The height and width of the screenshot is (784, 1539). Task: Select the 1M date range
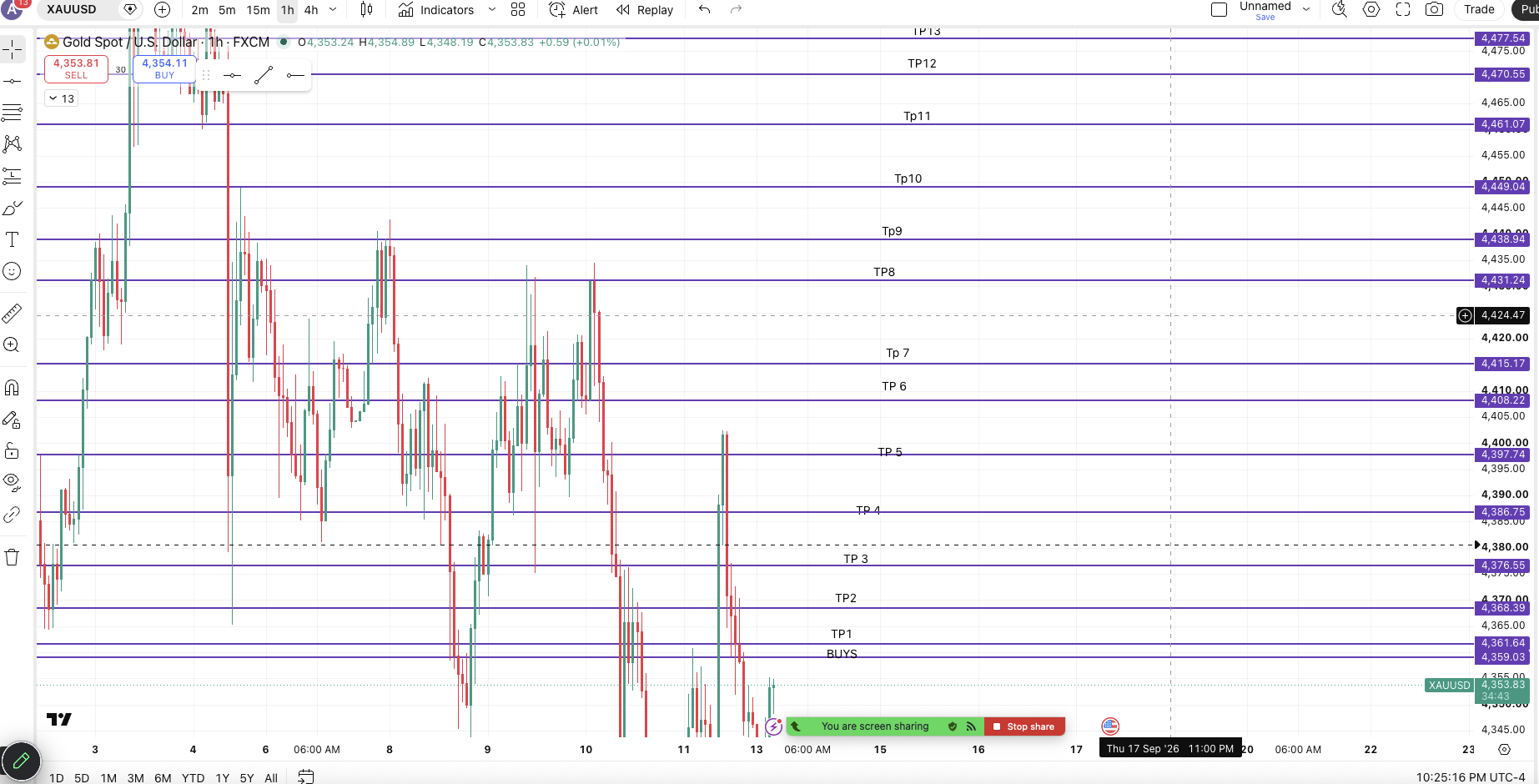click(x=108, y=777)
